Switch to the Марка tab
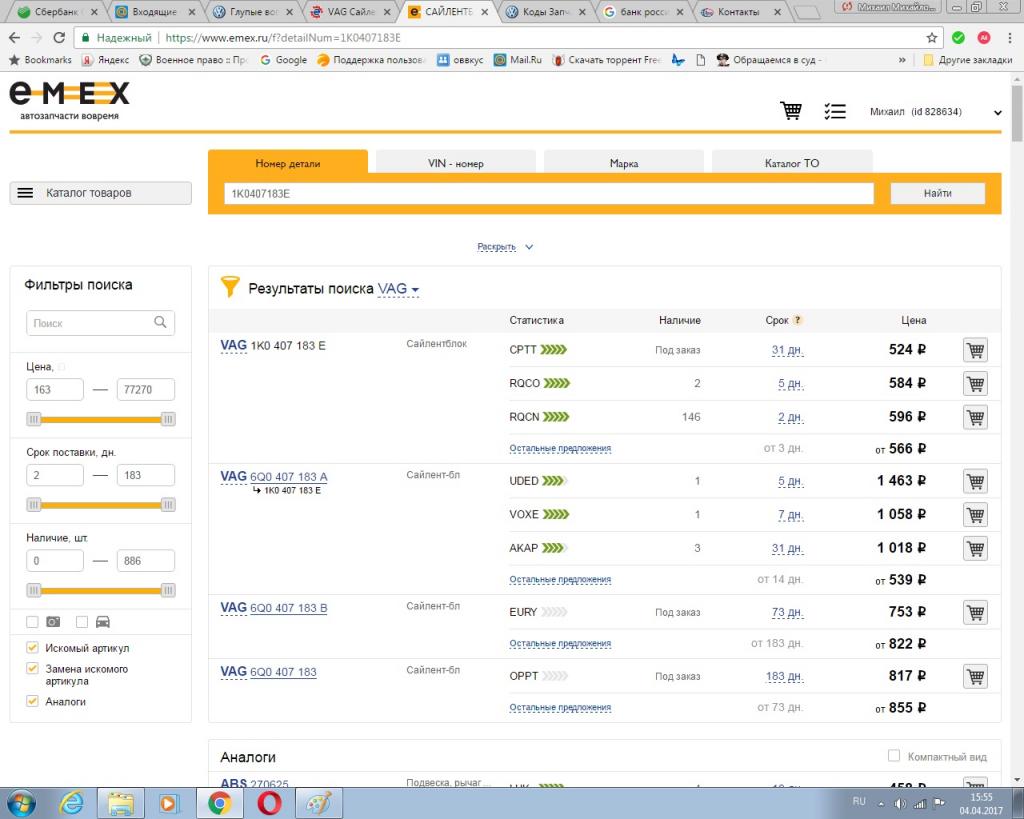1024x819 pixels. pos(624,163)
